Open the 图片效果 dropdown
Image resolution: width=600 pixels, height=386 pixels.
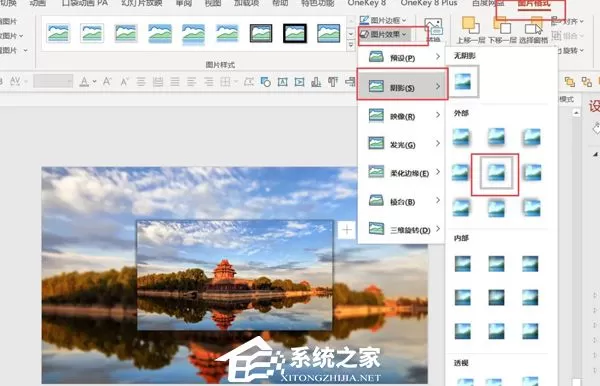click(384, 34)
